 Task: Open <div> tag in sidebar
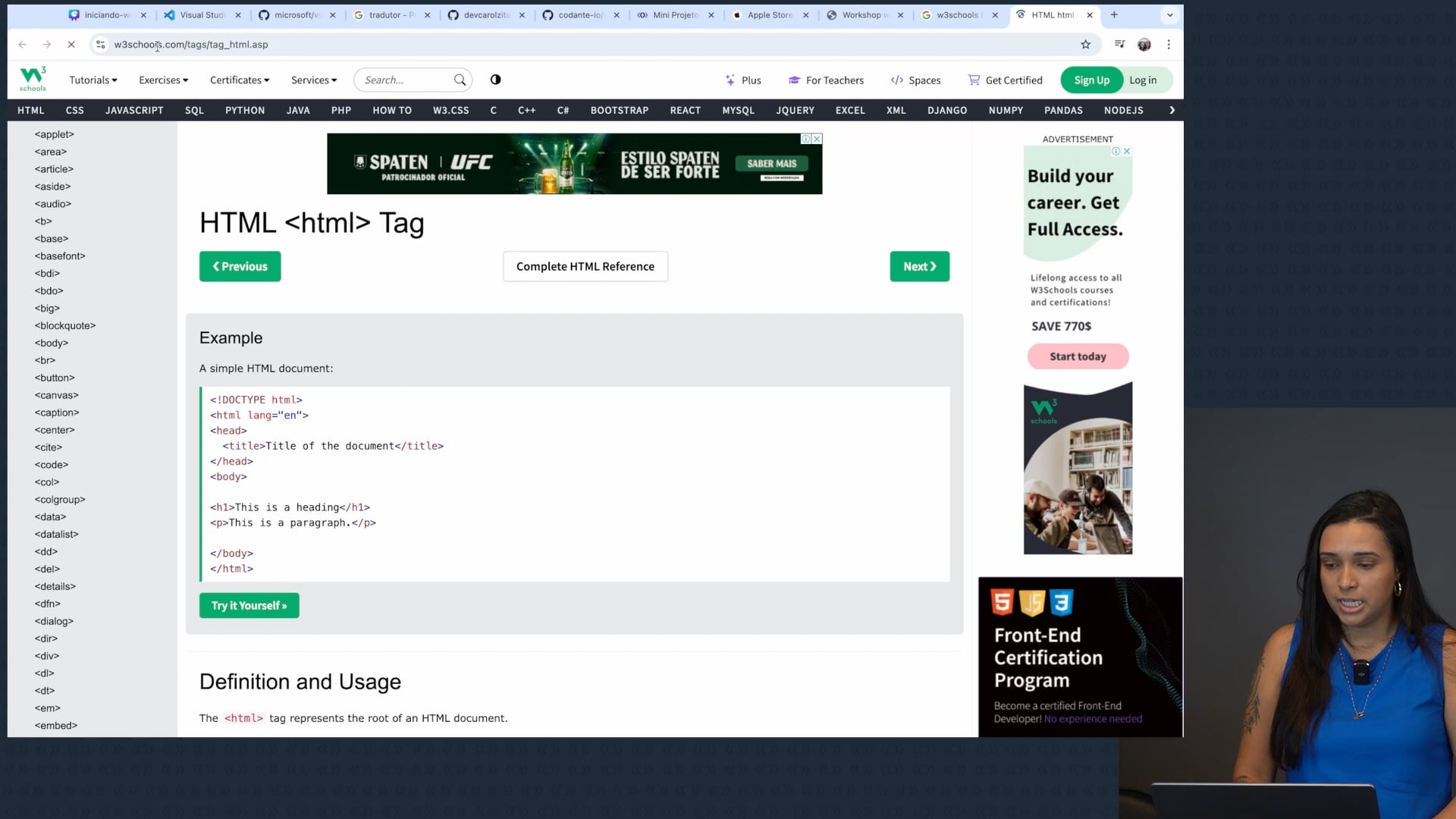pyautogui.click(x=46, y=656)
